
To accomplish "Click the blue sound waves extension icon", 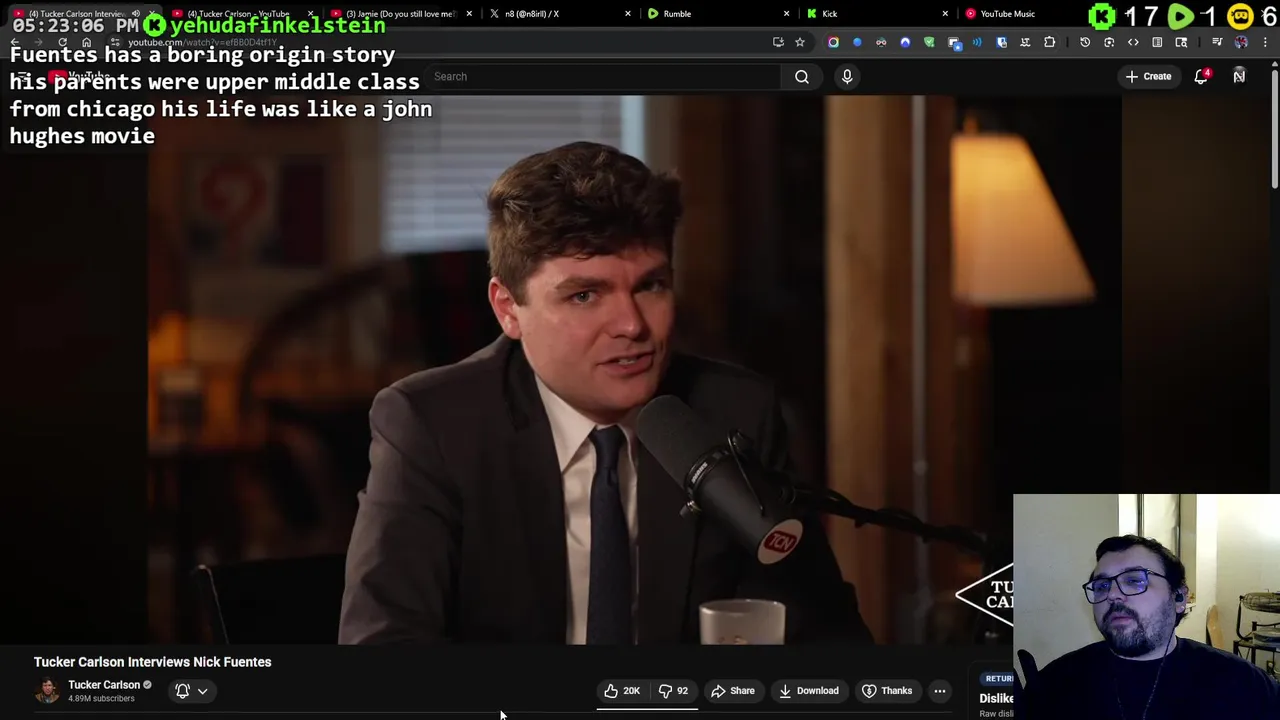I will coord(977,42).
